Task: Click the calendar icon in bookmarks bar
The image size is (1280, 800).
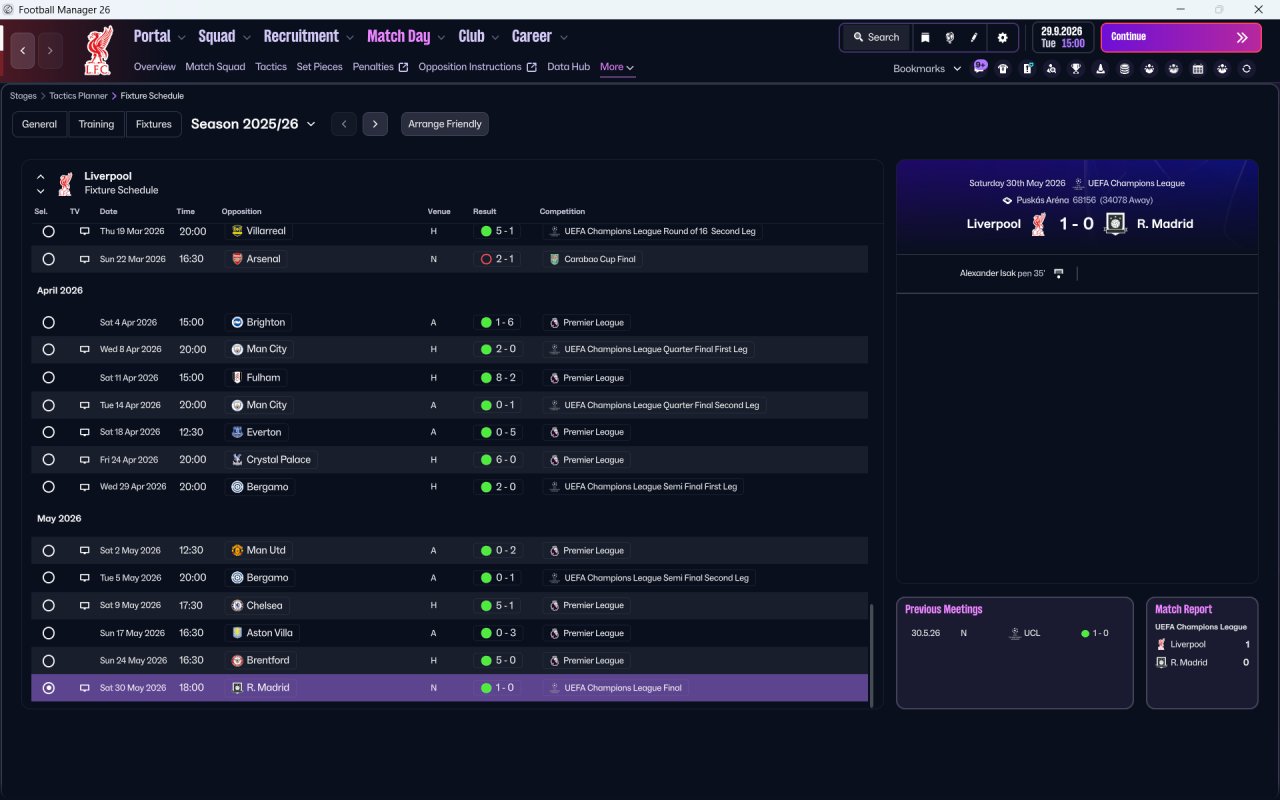Action: [1198, 69]
